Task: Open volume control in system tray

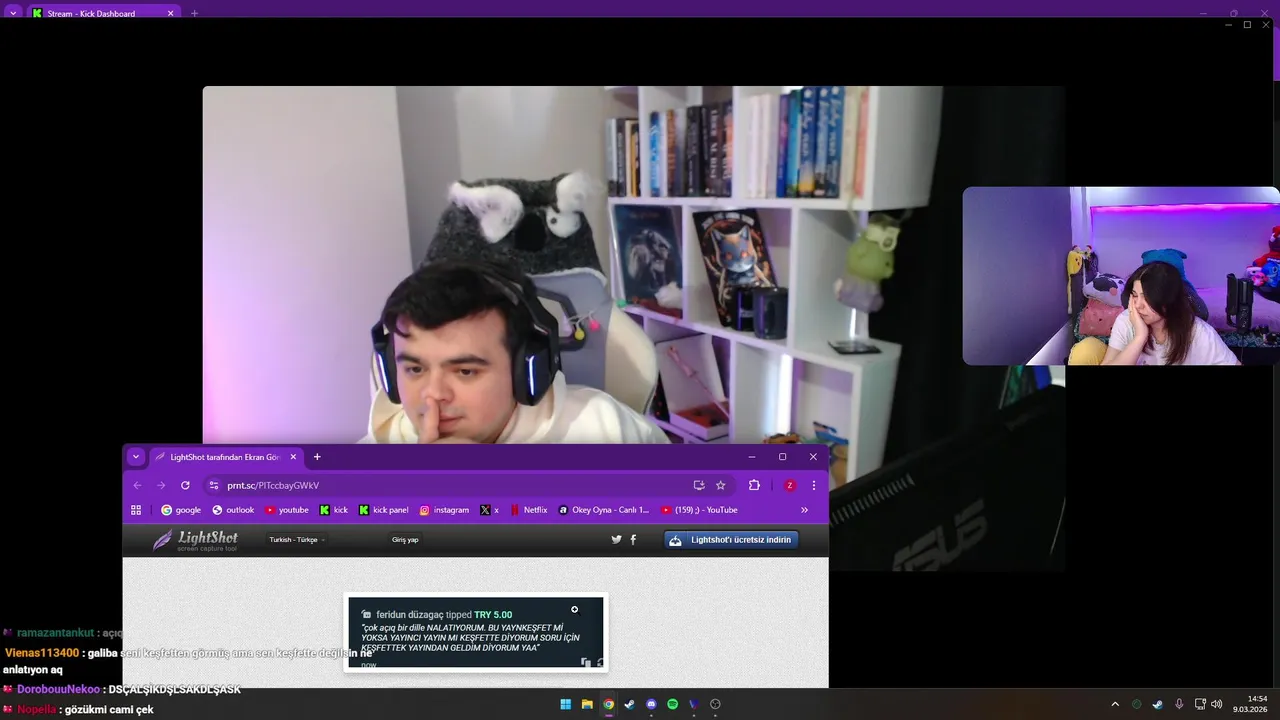Action: pyautogui.click(x=1217, y=704)
